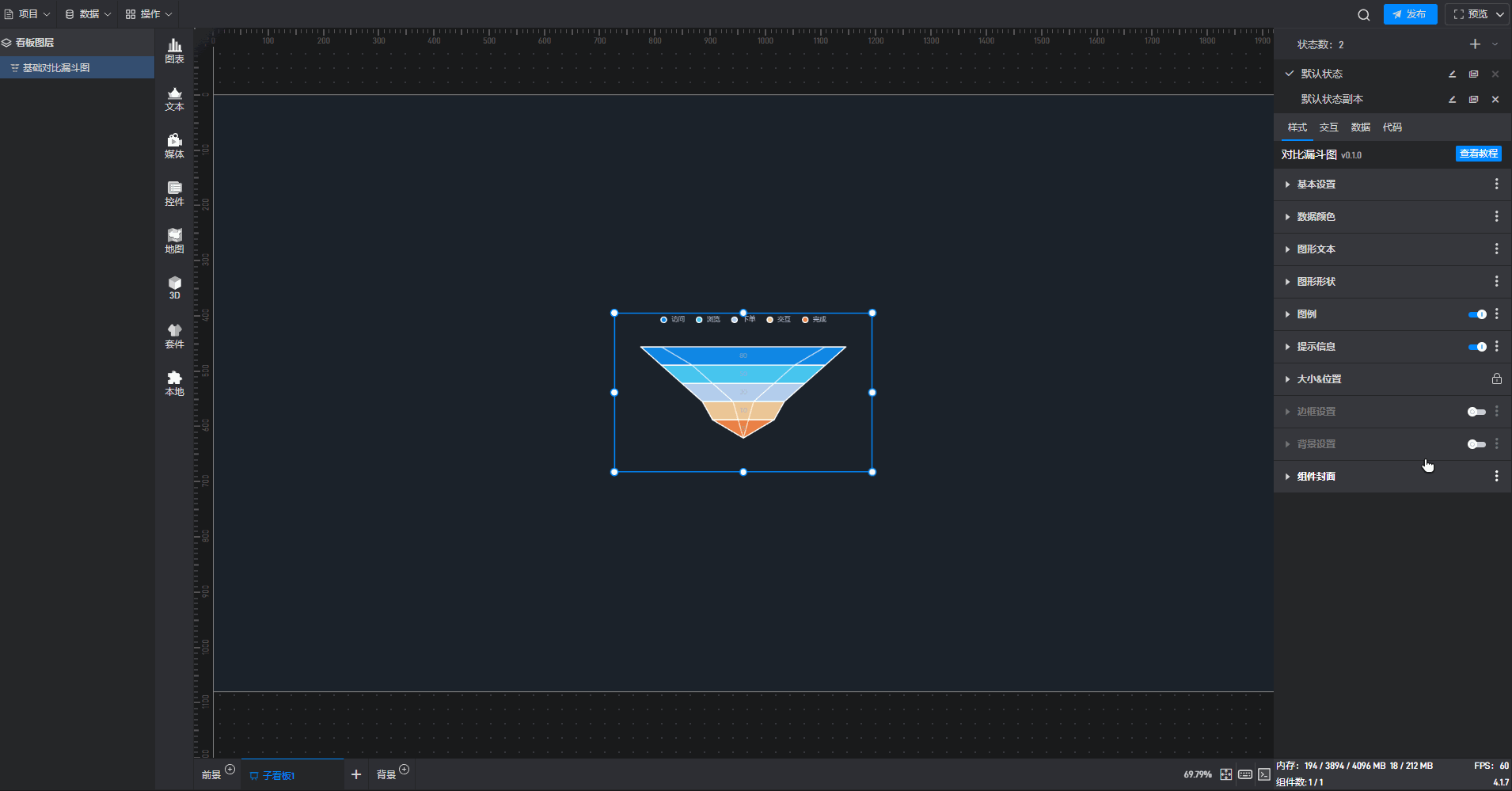The width and height of the screenshot is (1512, 791).
Task: Enable the 边框设置 border switch
Action: 1476,412
